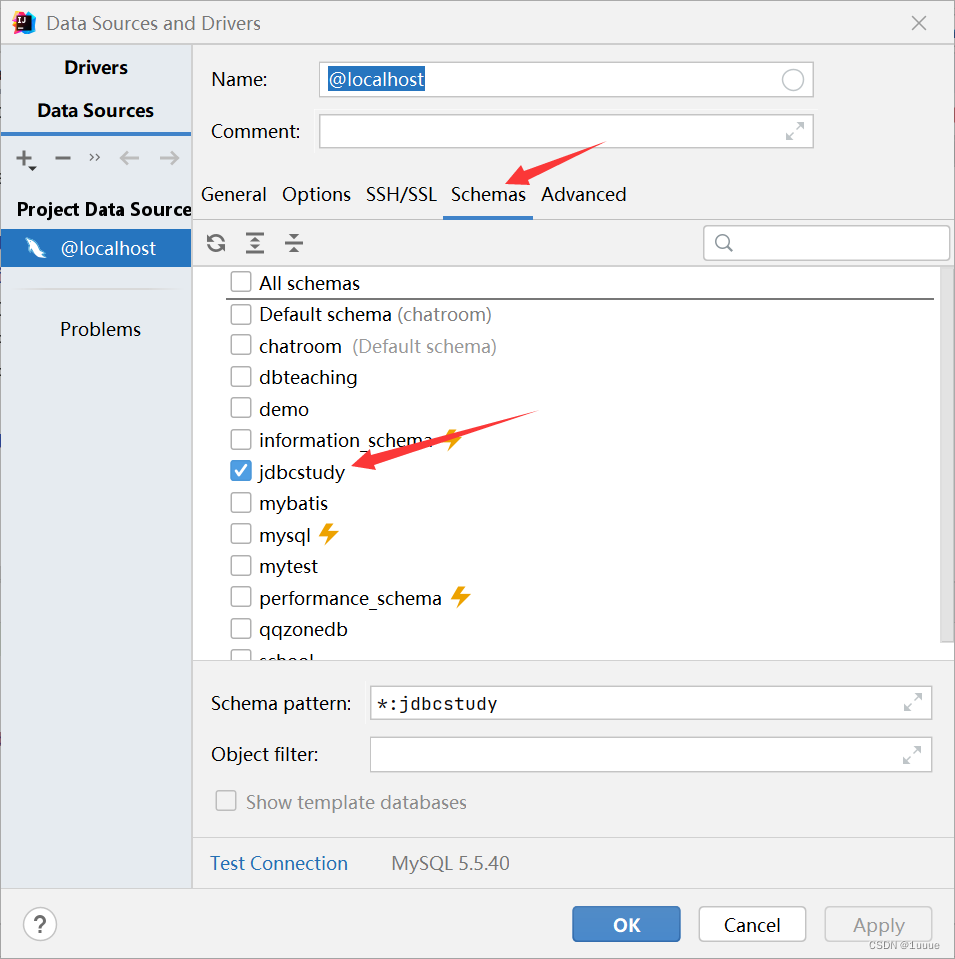
Task: Click the schemas search field
Action: pyautogui.click(x=827, y=243)
